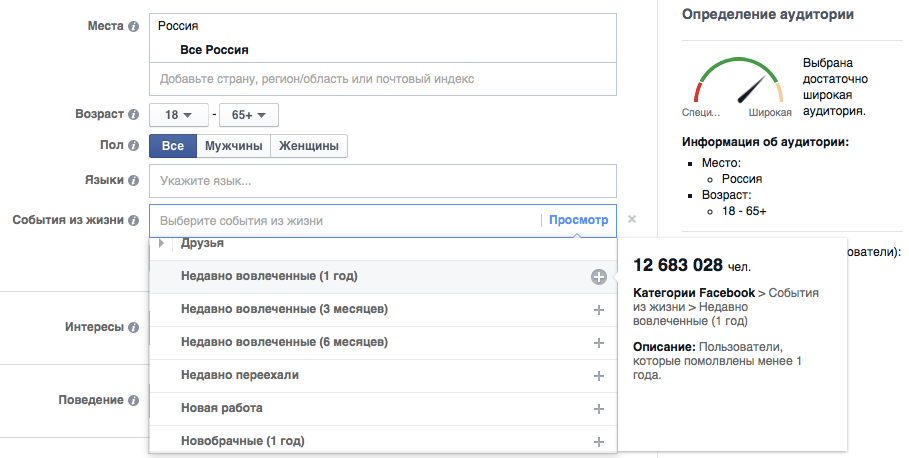Select Все gender option
The height and width of the screenshot is (458, 909).
173,146
